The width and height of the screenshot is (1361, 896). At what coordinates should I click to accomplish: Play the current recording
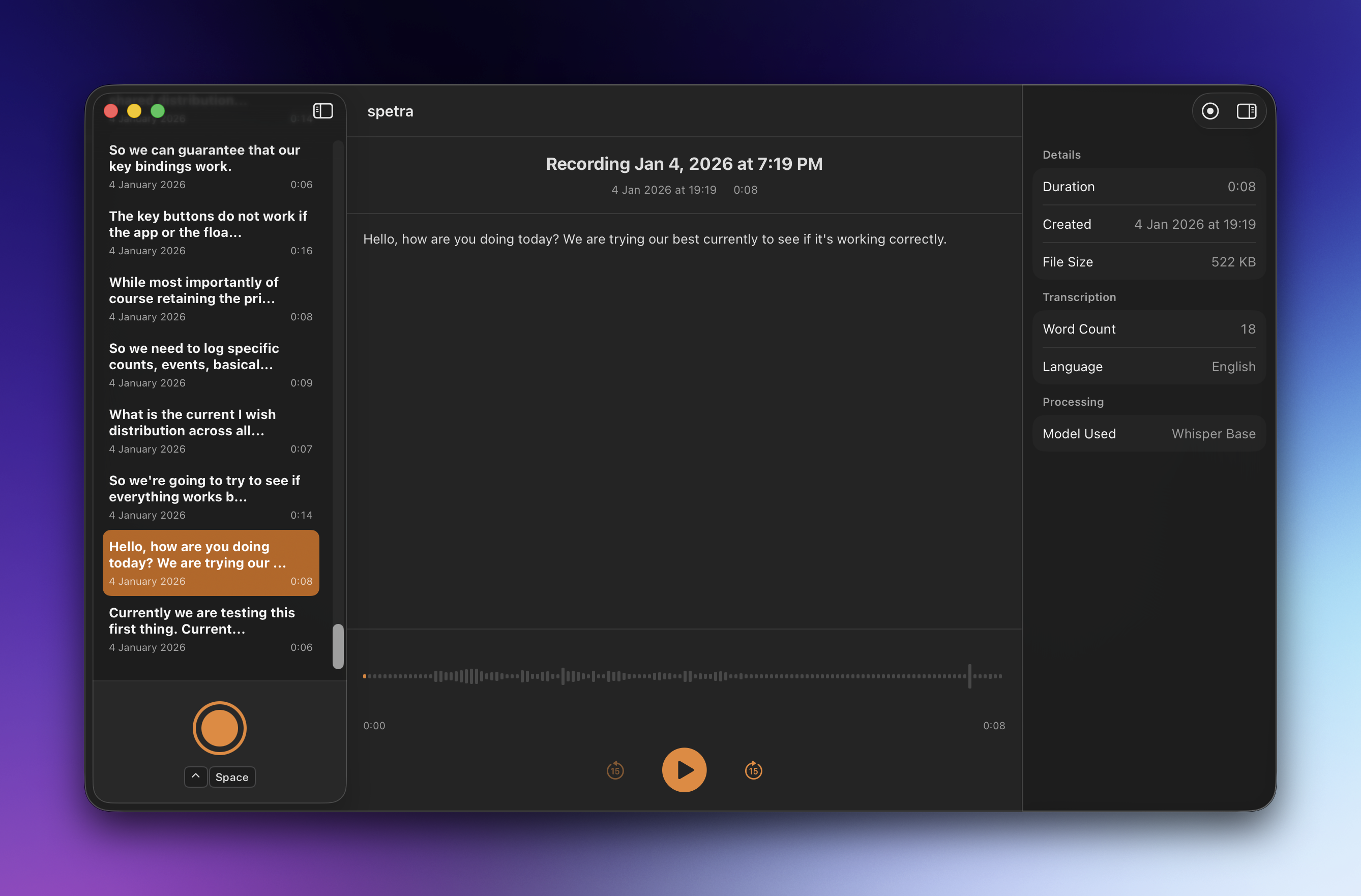click(685, 769)
